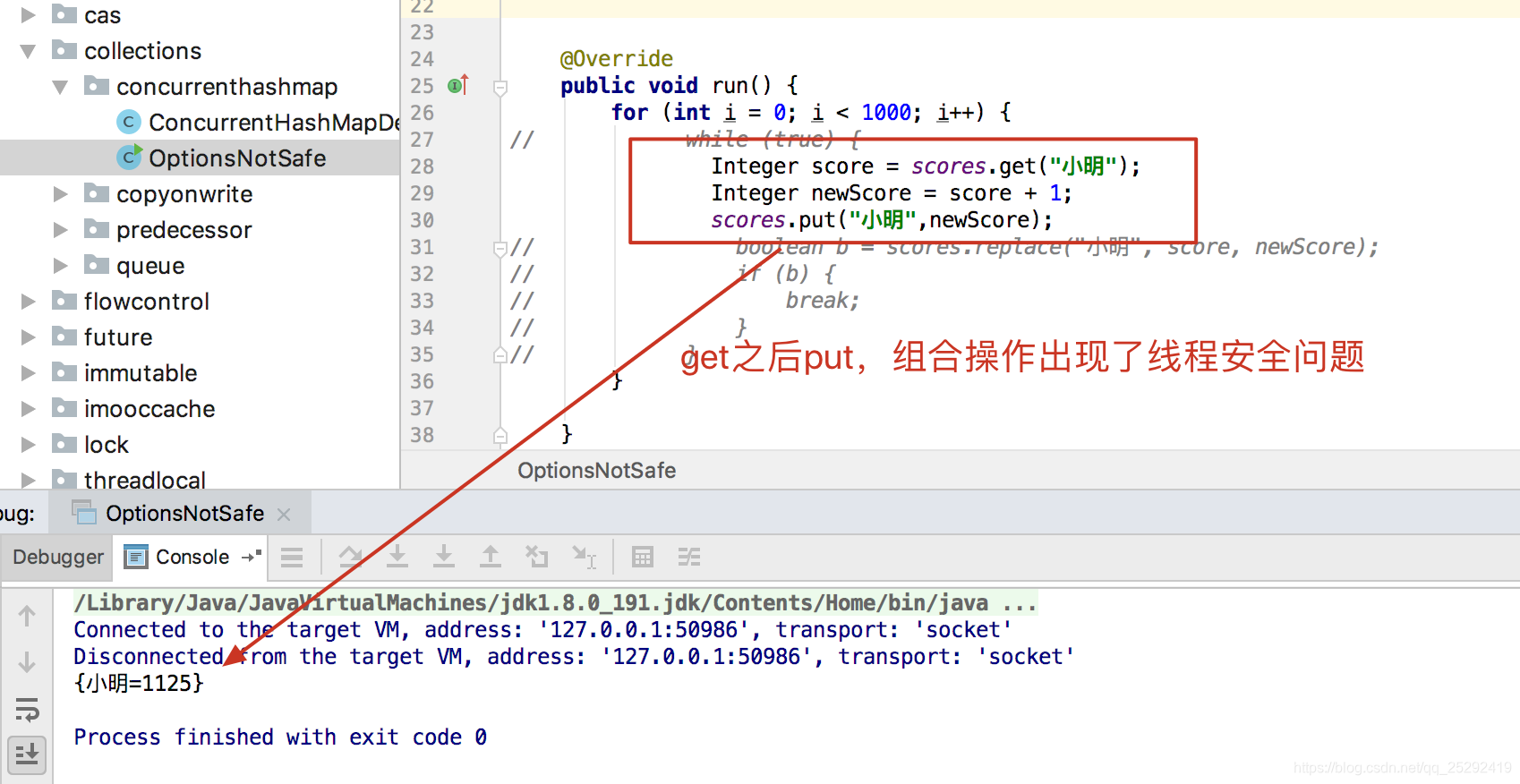The height and width of the screenshot is (784, 1520).
Task: Click the OptionsNotSafe breadcrumb
Action: [597, 471]
